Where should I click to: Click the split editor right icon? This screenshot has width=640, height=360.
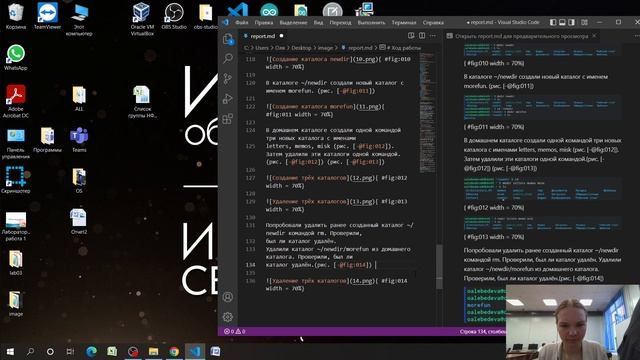coord(422,36)
